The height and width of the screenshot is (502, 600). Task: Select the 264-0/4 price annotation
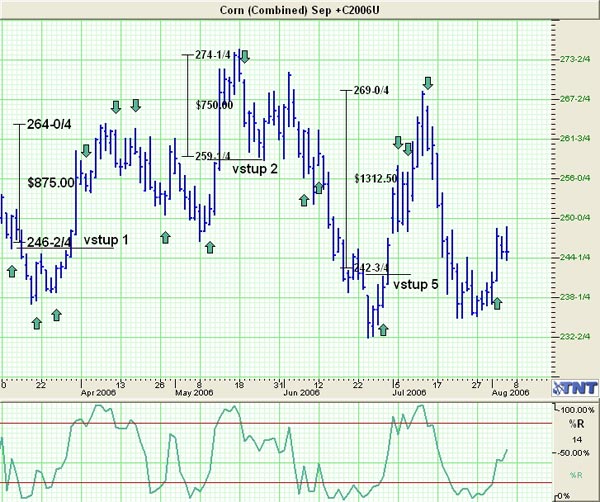[49, 124]
